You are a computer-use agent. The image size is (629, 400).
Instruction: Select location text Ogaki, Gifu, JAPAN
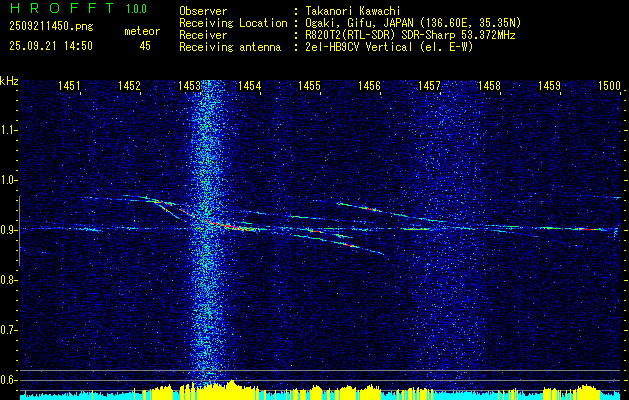pos(360,23)
